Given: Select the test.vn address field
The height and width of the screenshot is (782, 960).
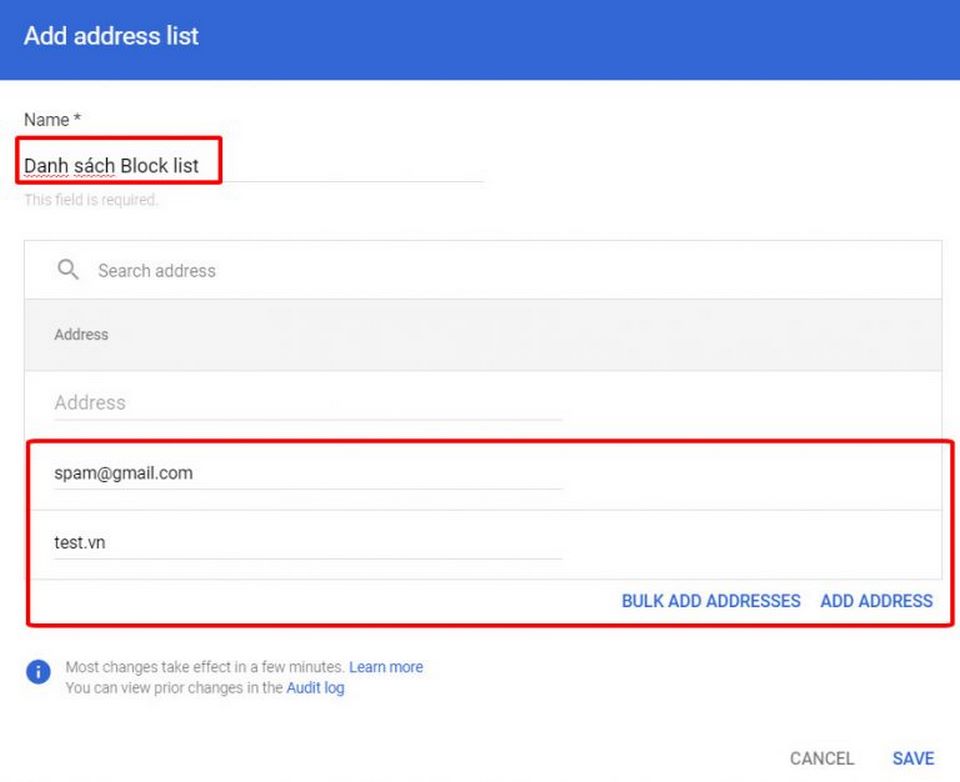Looking at the screenshot, I should [308, 543].
